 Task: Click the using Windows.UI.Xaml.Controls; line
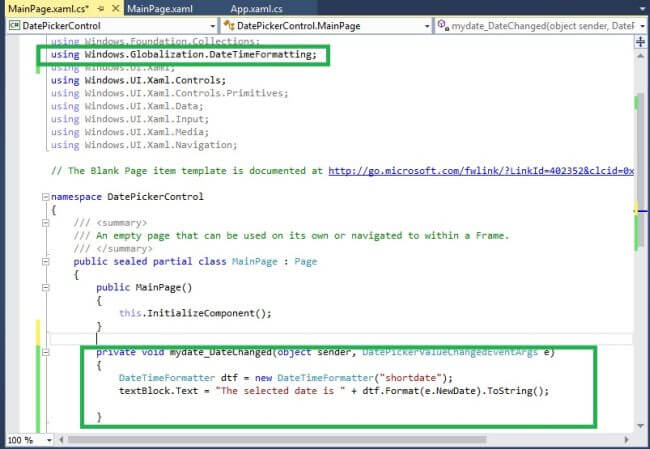pyautogui.click(x=138, y=80)
